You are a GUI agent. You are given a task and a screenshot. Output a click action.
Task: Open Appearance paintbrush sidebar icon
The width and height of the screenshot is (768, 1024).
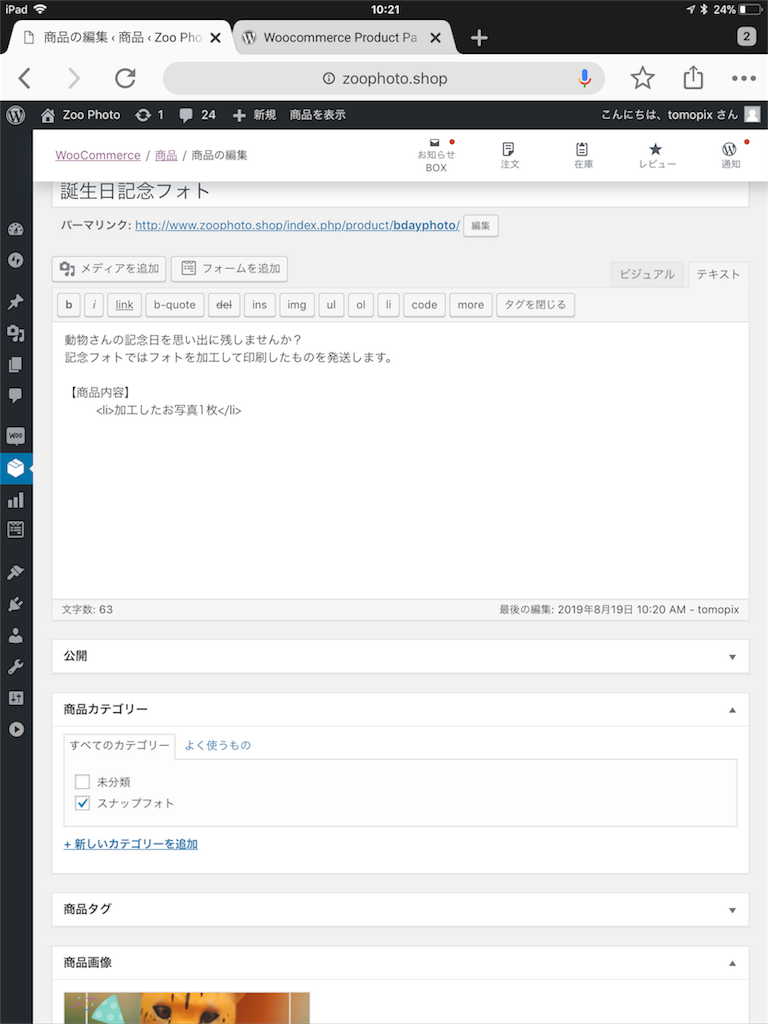(x=16, y=572)
